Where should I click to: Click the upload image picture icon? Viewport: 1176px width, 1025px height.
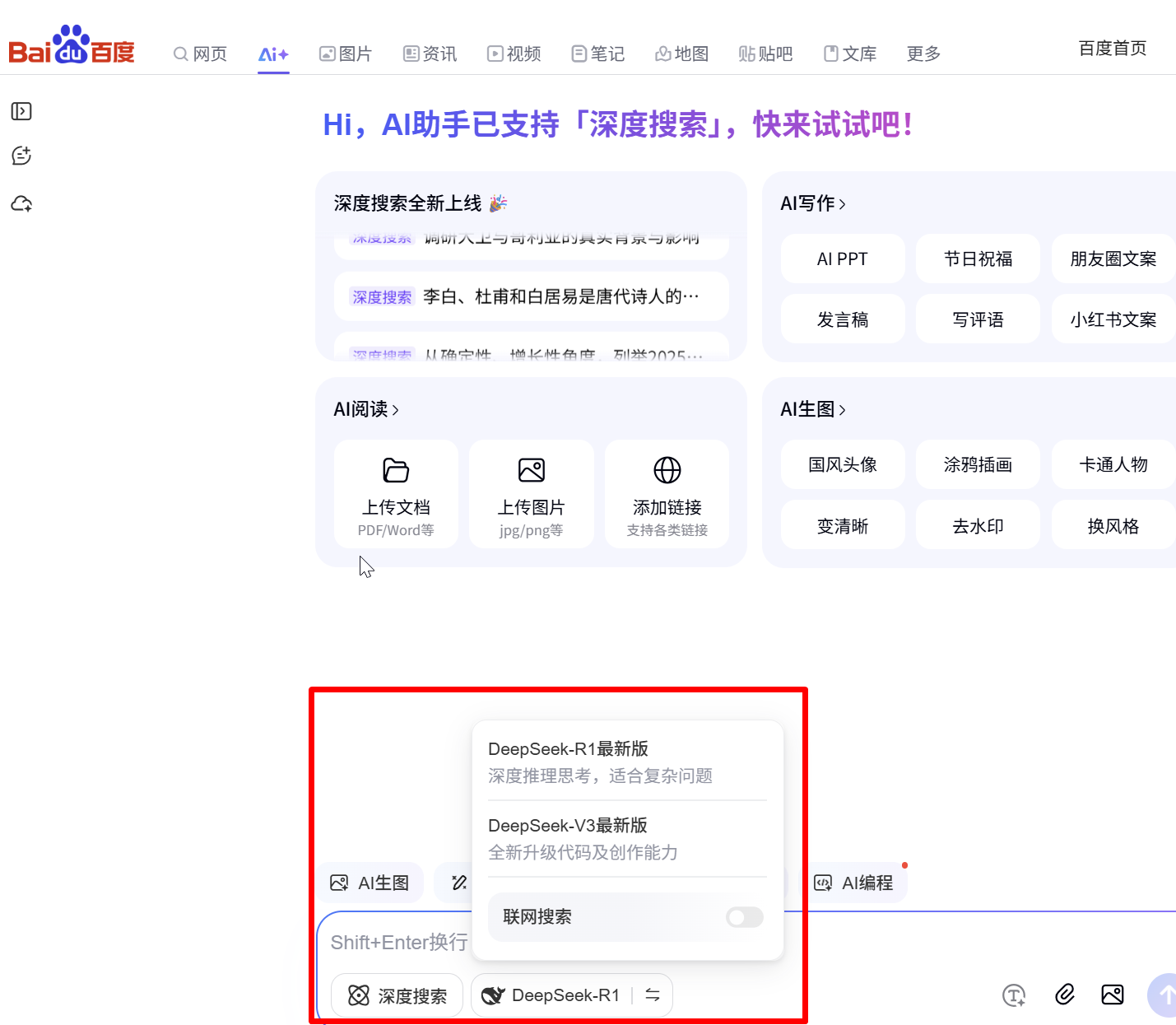coord(532,470)
